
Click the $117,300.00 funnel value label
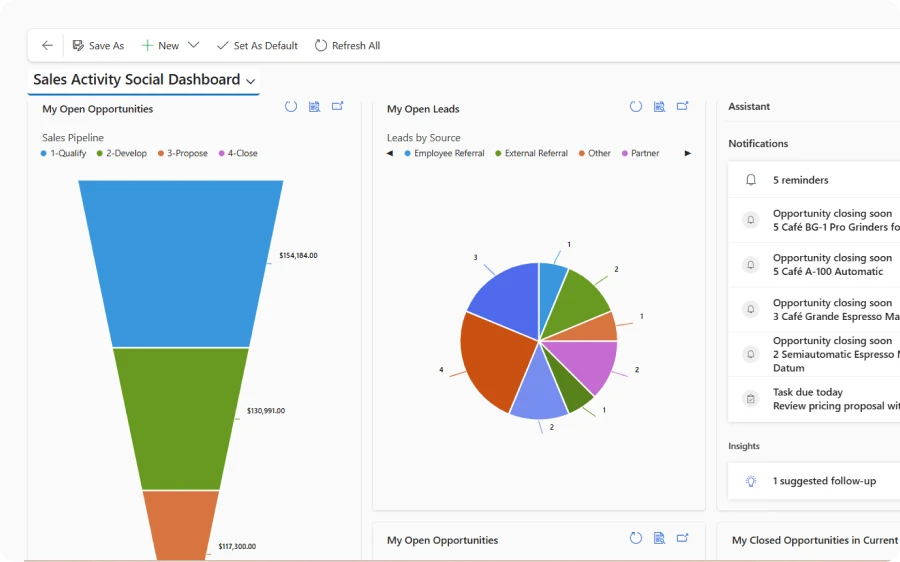[237, 547]
